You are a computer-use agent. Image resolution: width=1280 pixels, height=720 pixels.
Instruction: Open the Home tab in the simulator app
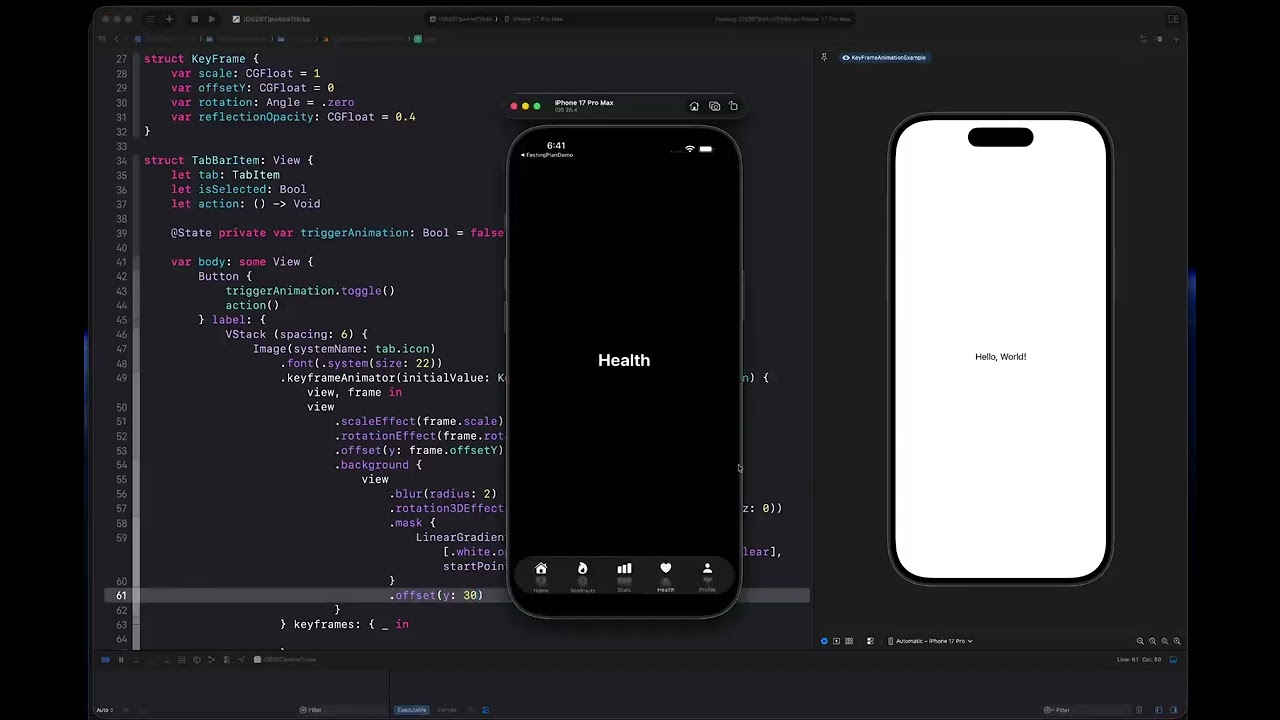point(541,576)
